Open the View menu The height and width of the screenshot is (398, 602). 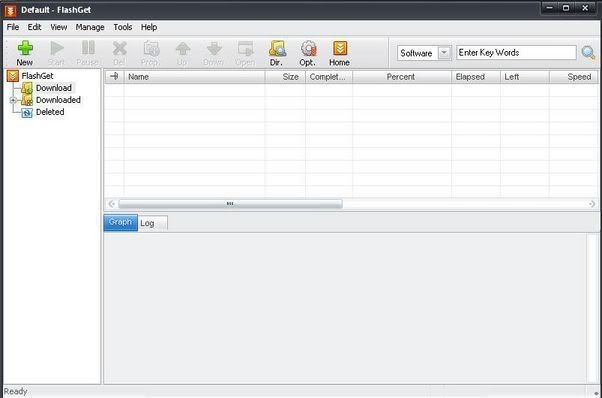click(x=59, y=27)
